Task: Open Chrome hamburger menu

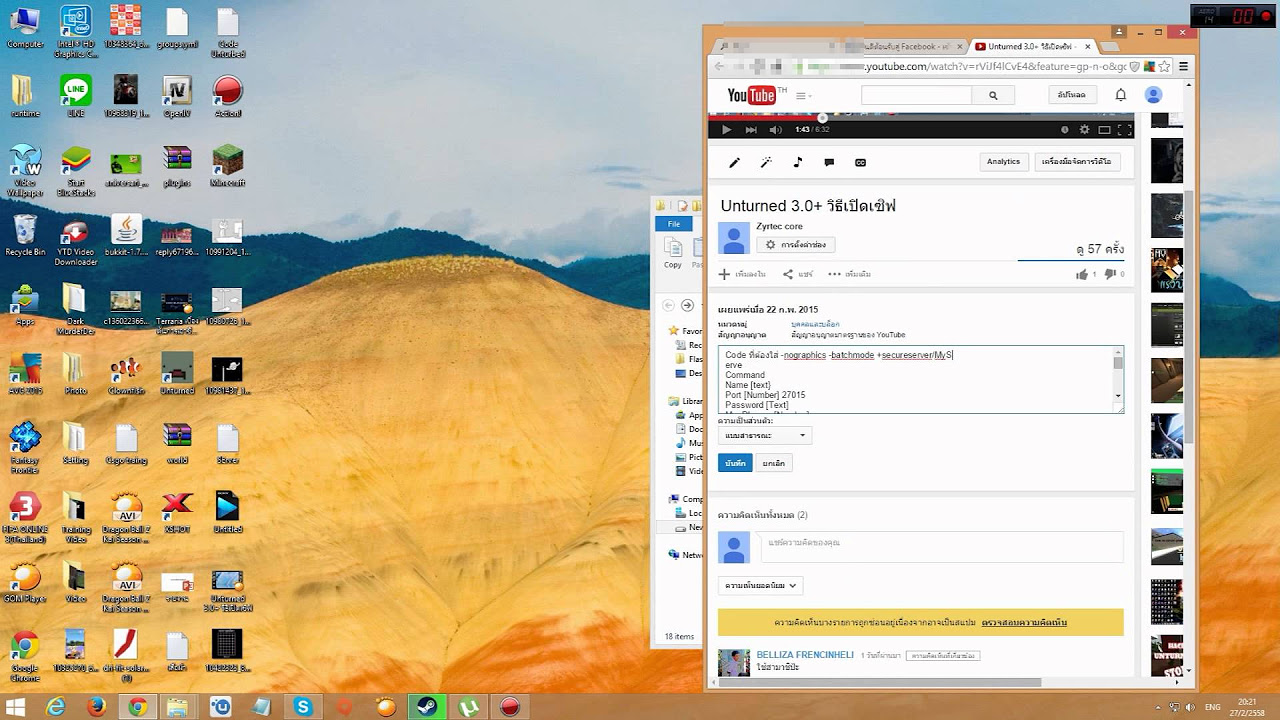Action: pyautogui.click(x=1183, y=66)
